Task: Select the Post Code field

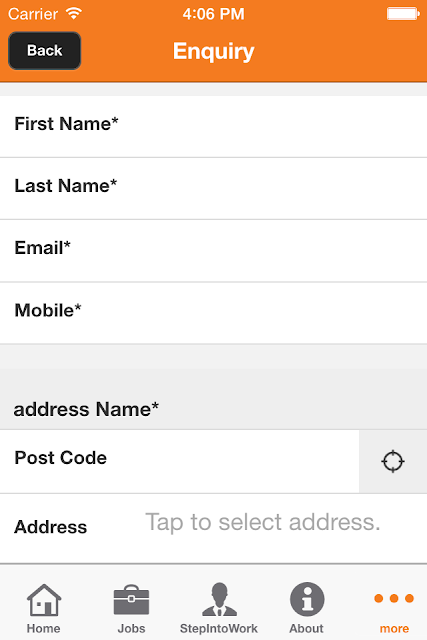Action: click(x=180, y=461)
